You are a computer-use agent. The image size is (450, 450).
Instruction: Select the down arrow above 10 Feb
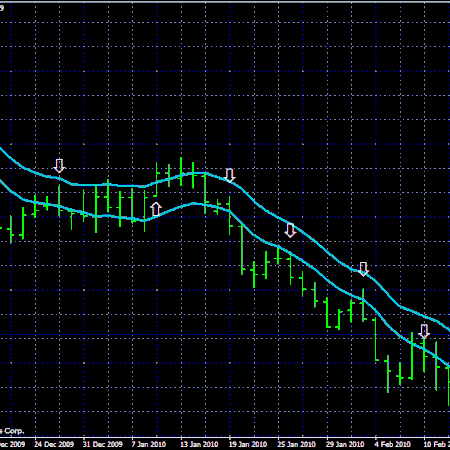pyautogui.click(x=424, y=331)
